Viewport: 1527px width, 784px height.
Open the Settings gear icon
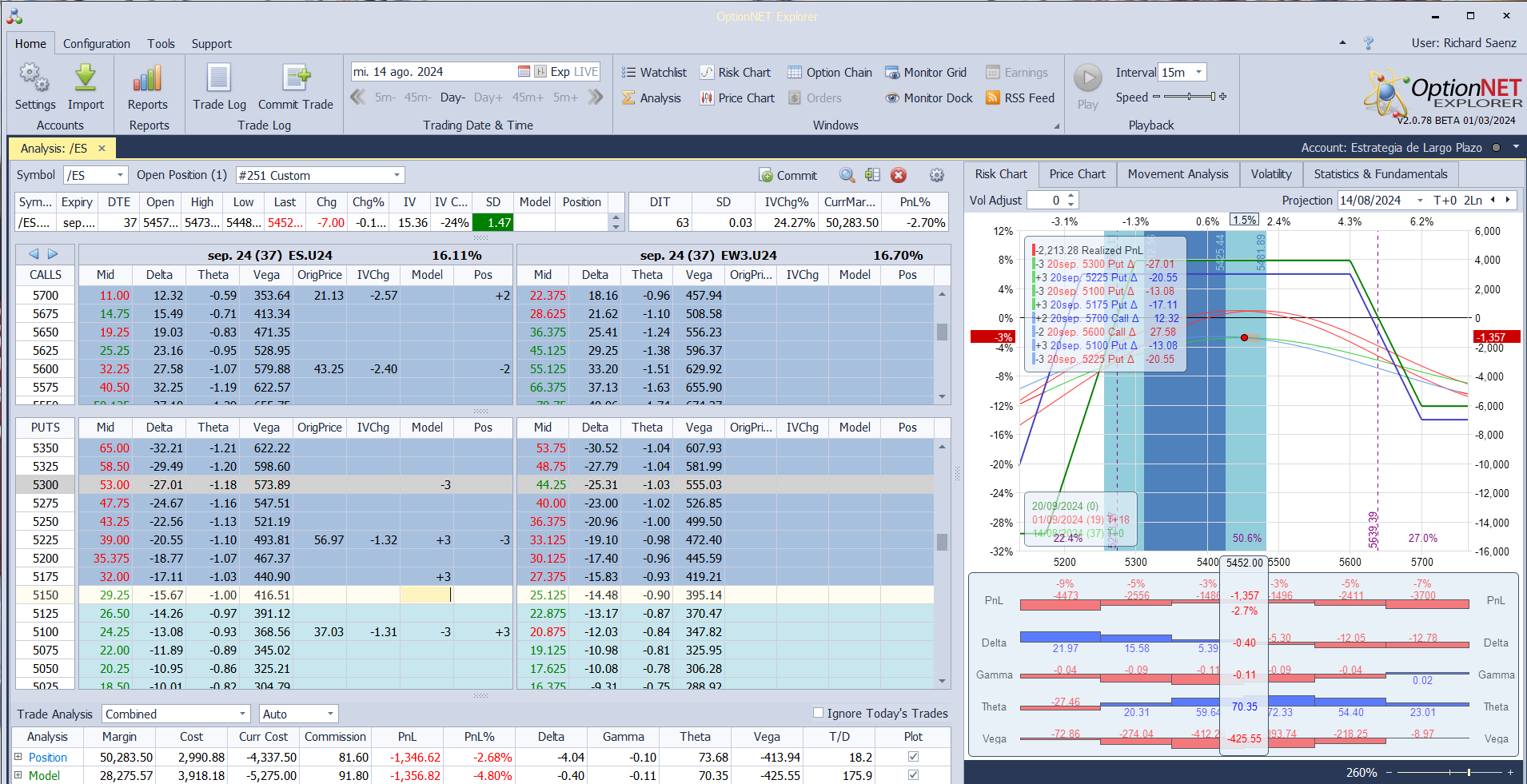point(34,78)
